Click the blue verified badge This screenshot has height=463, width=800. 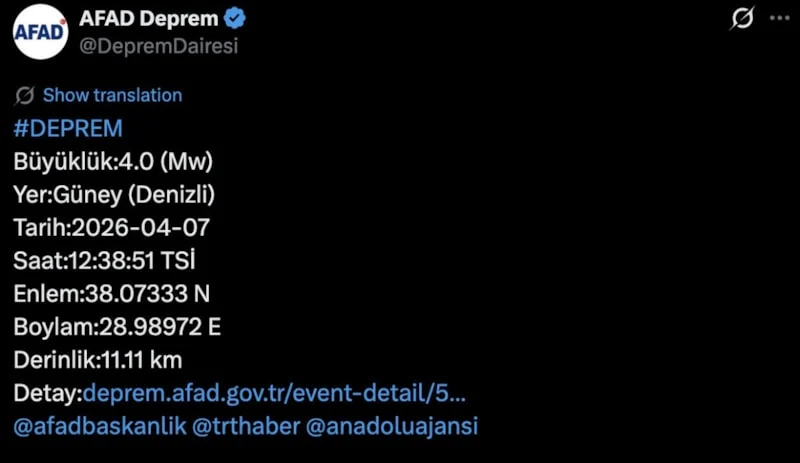coord(237,19)
